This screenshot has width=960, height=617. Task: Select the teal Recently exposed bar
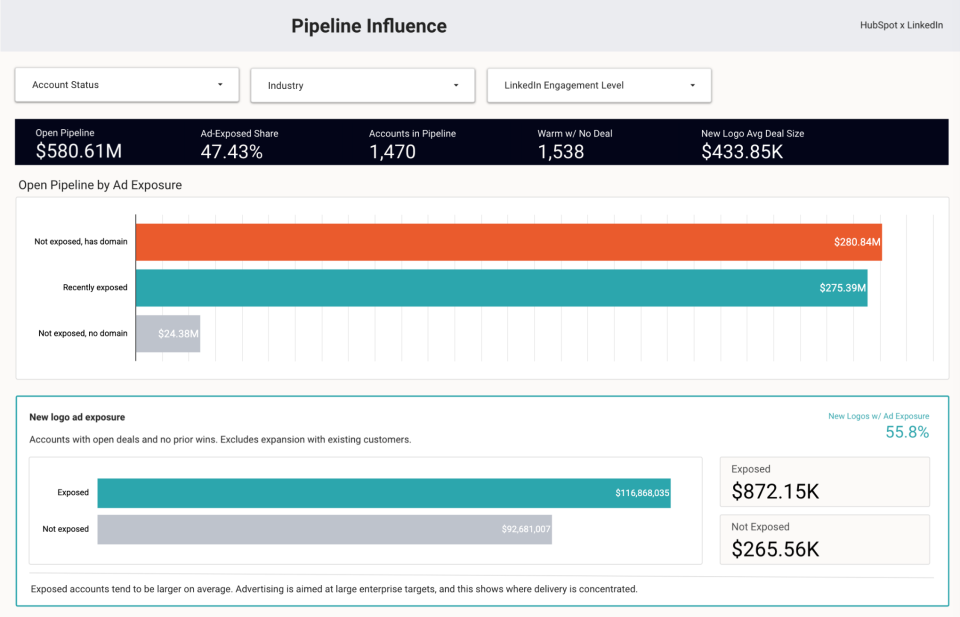pyautogui.click(x=501, y=288)
